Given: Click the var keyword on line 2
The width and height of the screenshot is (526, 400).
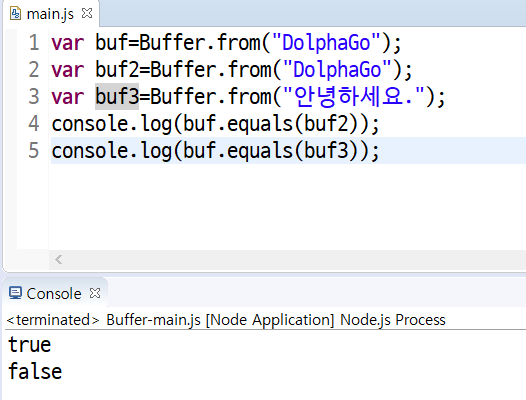Looking at the screenshot, I should (67, 70).
